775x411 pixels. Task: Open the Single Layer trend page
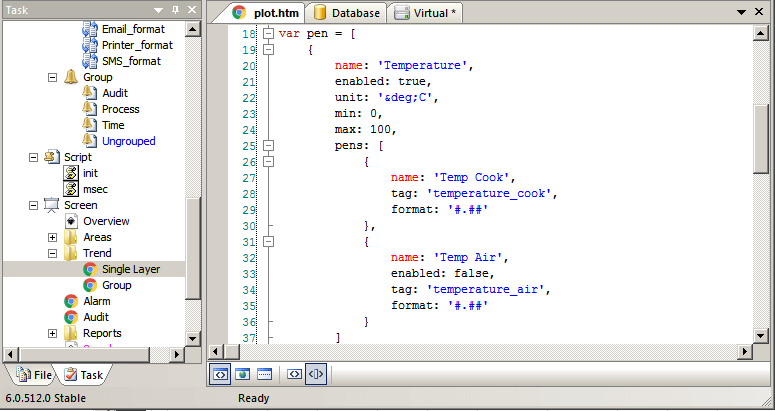click(x=131, y=269)
